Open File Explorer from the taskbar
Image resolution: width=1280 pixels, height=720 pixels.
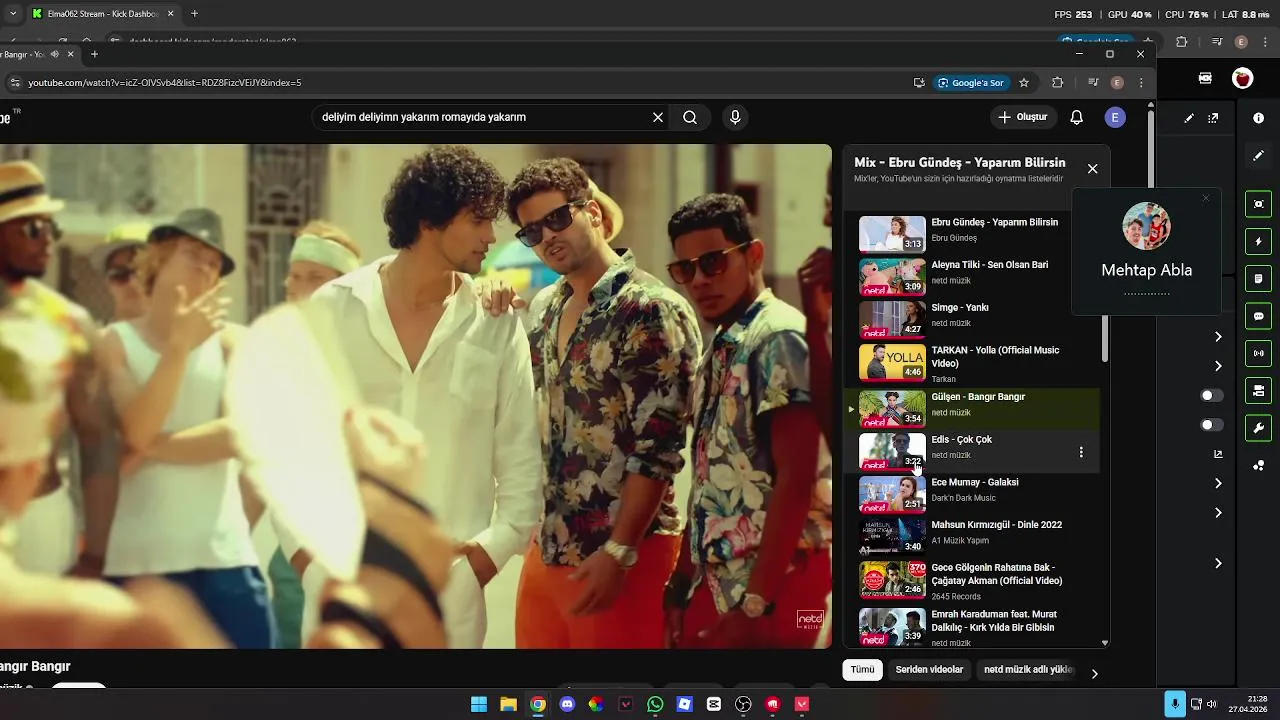(x=508, y=704)
